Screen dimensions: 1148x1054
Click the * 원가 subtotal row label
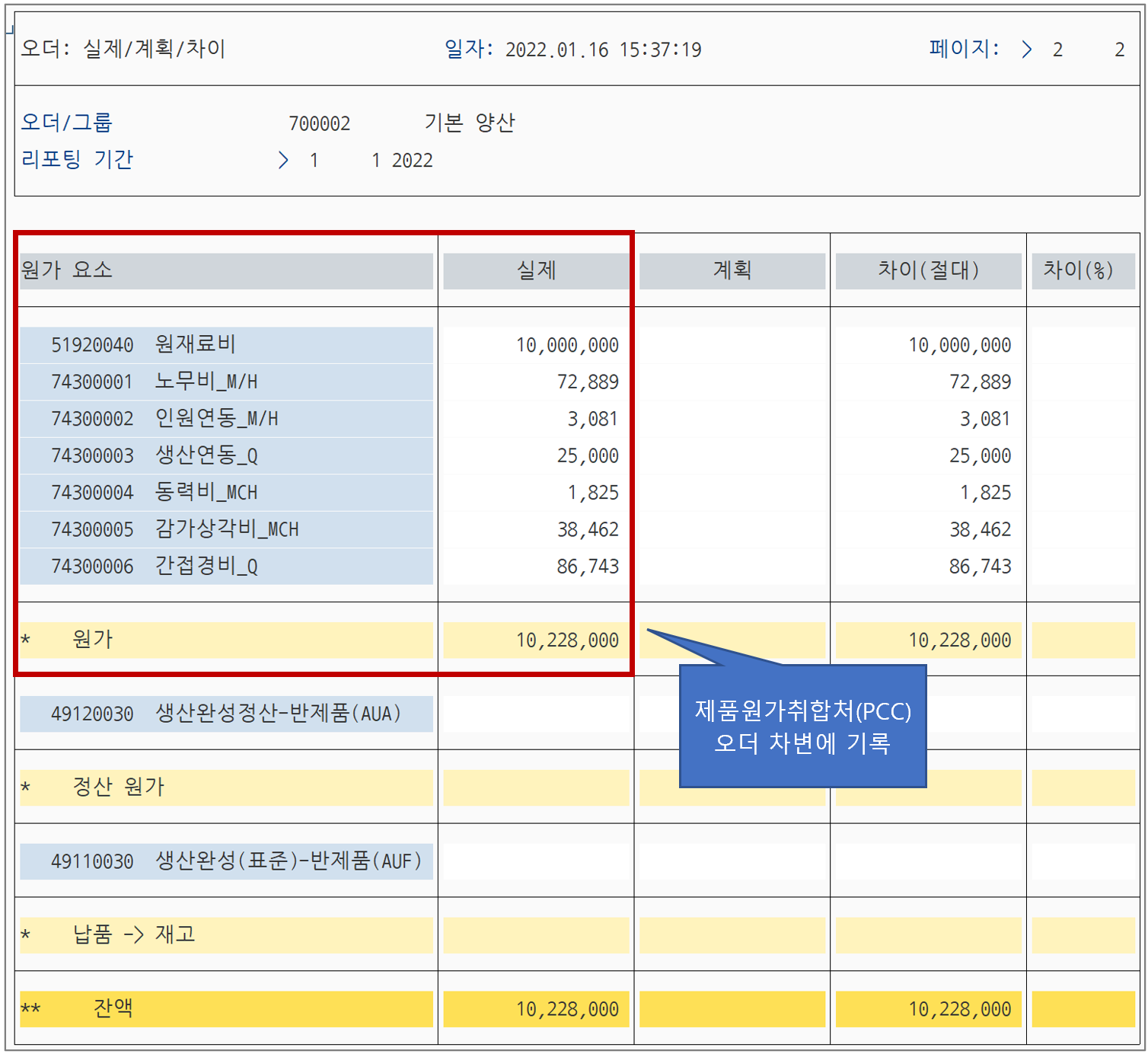click(x=226, y=640)
